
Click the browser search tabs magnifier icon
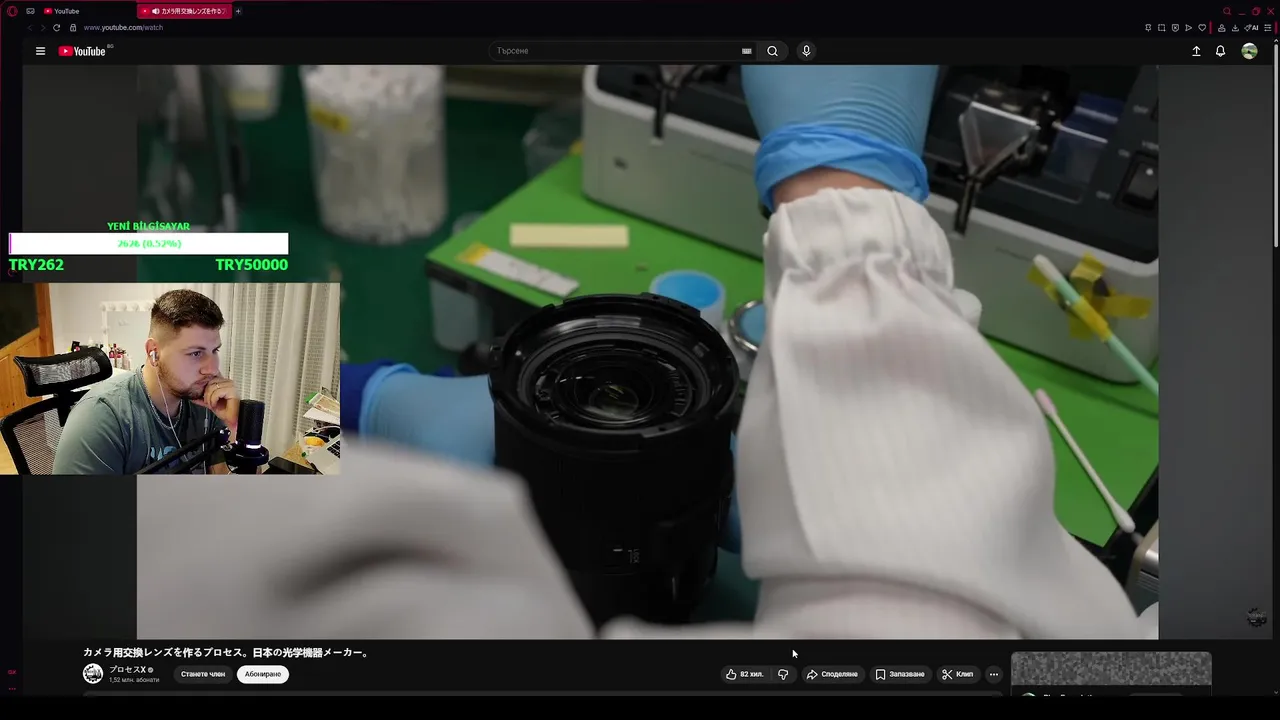click(x=1227, y=11)
